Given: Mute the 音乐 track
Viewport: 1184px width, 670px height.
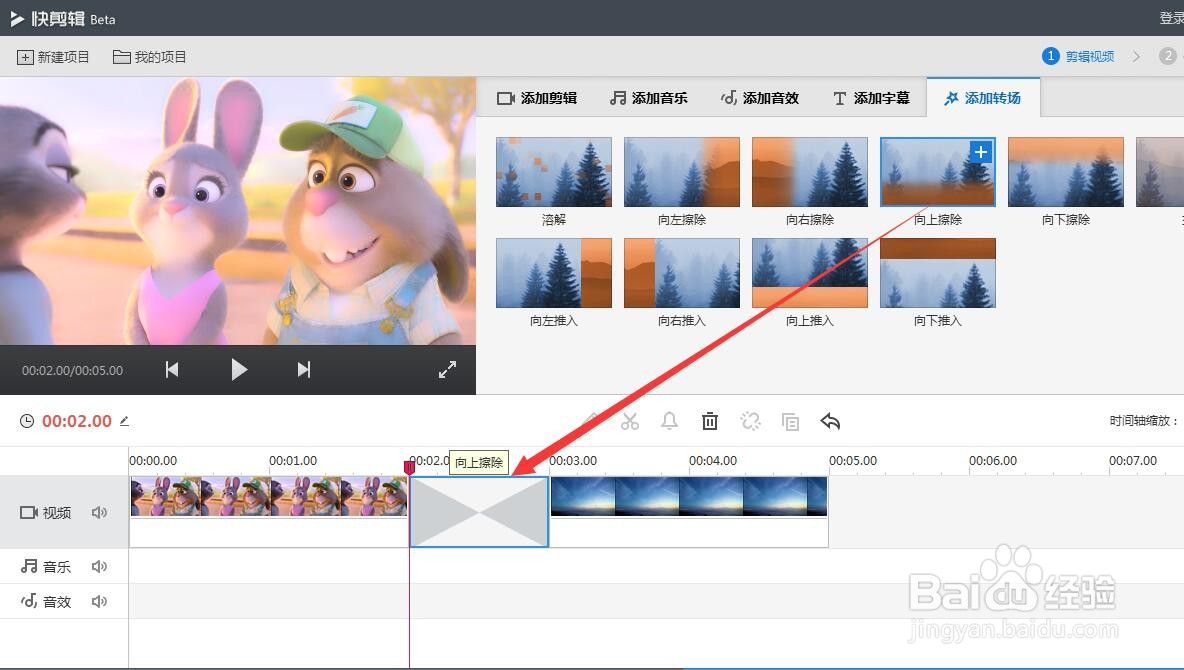Looking at the screenshot, I should [99, 567].
